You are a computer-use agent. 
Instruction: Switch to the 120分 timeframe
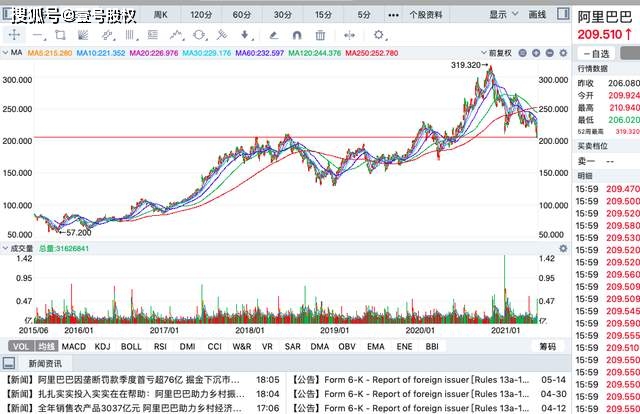coord(201,15)
